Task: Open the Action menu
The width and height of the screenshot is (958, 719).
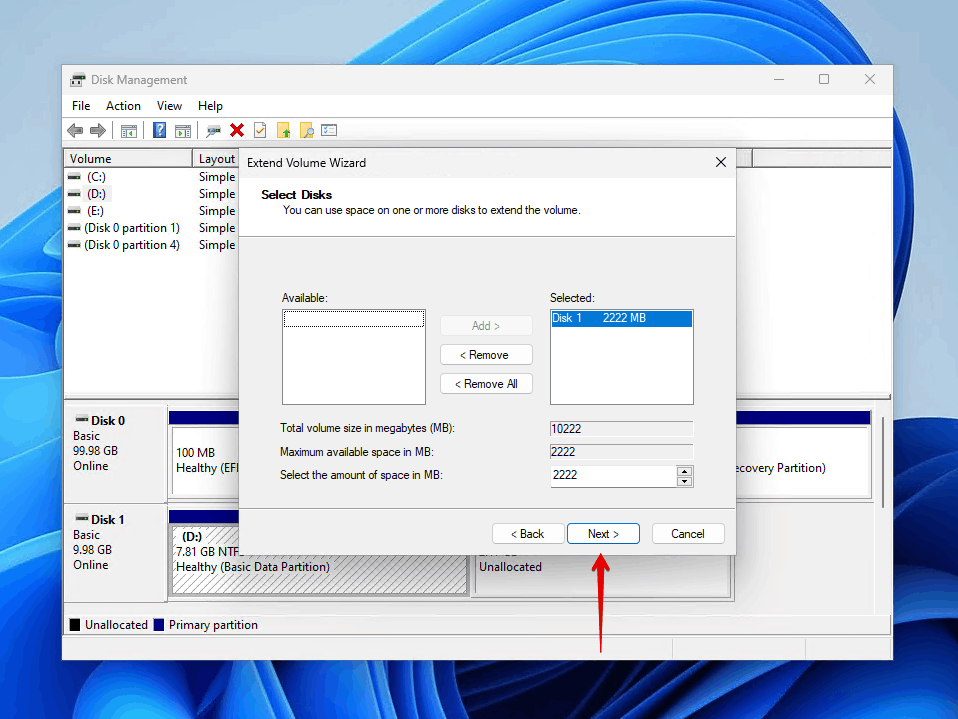Action: tap(123, 105)
